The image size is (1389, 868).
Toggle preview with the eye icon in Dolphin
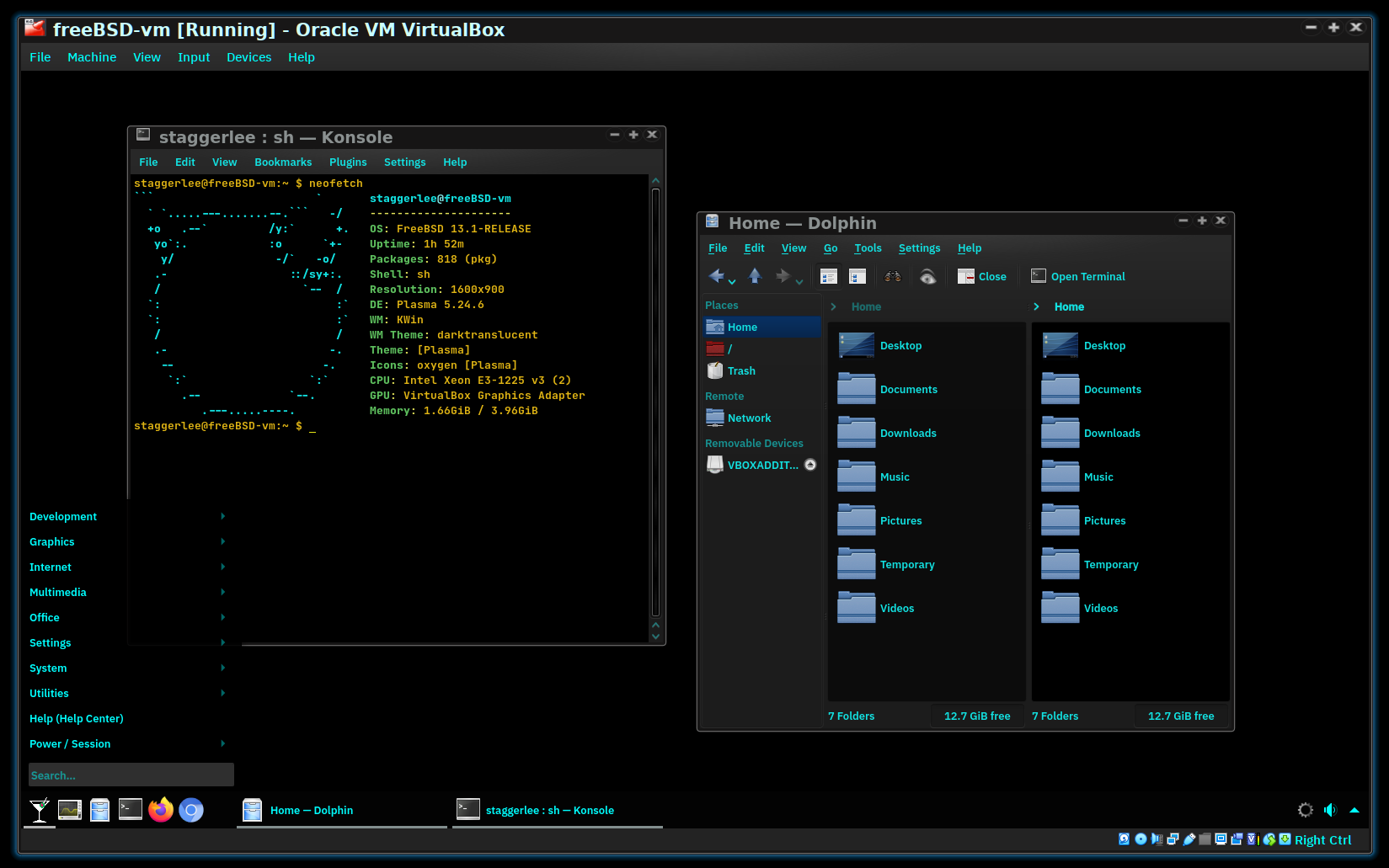pyautogui.click(x=928, y=276)
